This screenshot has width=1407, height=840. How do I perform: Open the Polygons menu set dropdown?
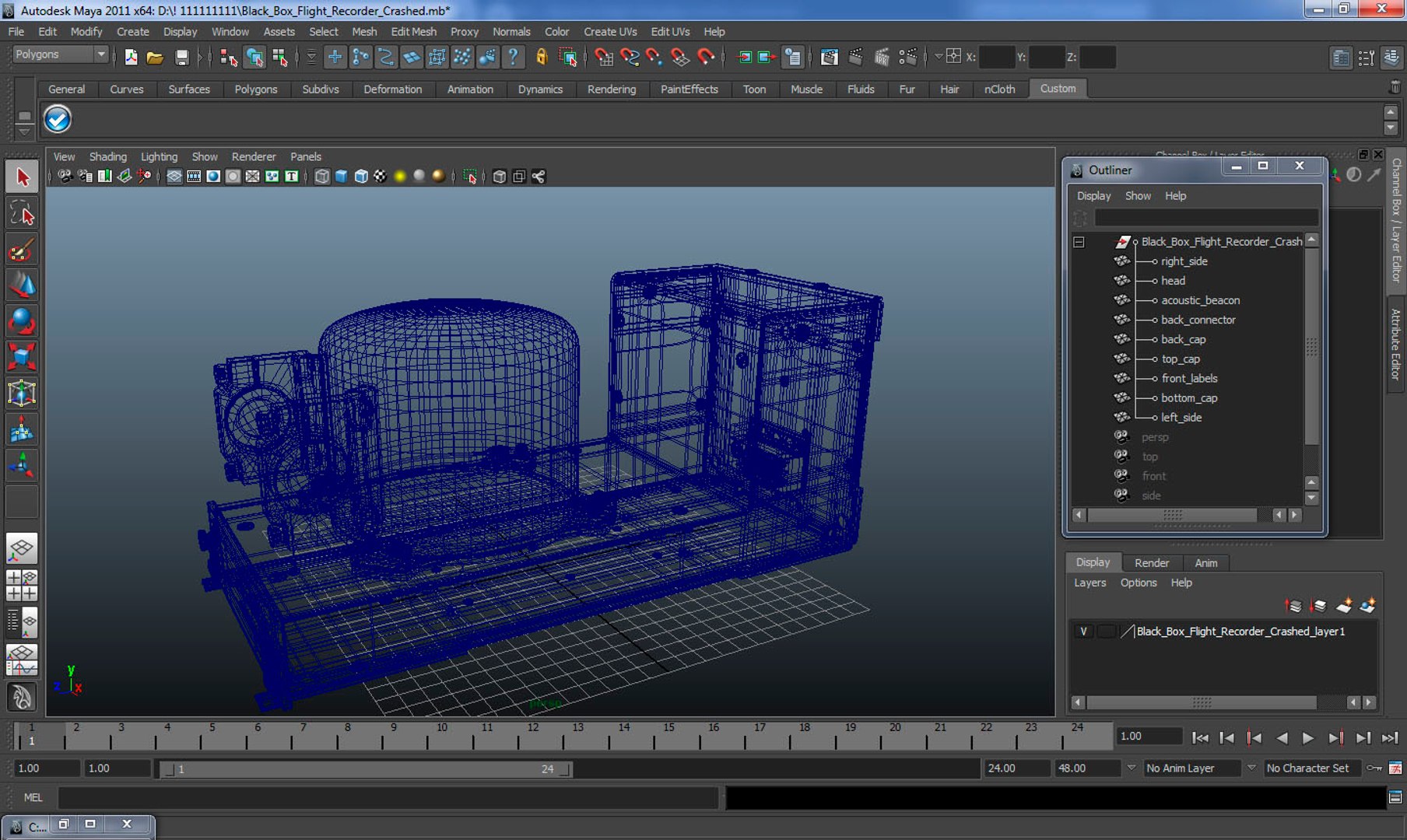(61, 54)
